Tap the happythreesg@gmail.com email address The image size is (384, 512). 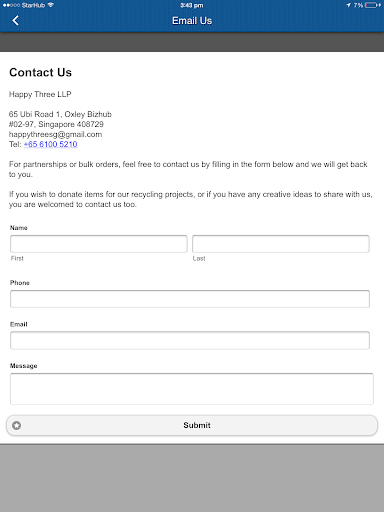[x=55, y=134]
